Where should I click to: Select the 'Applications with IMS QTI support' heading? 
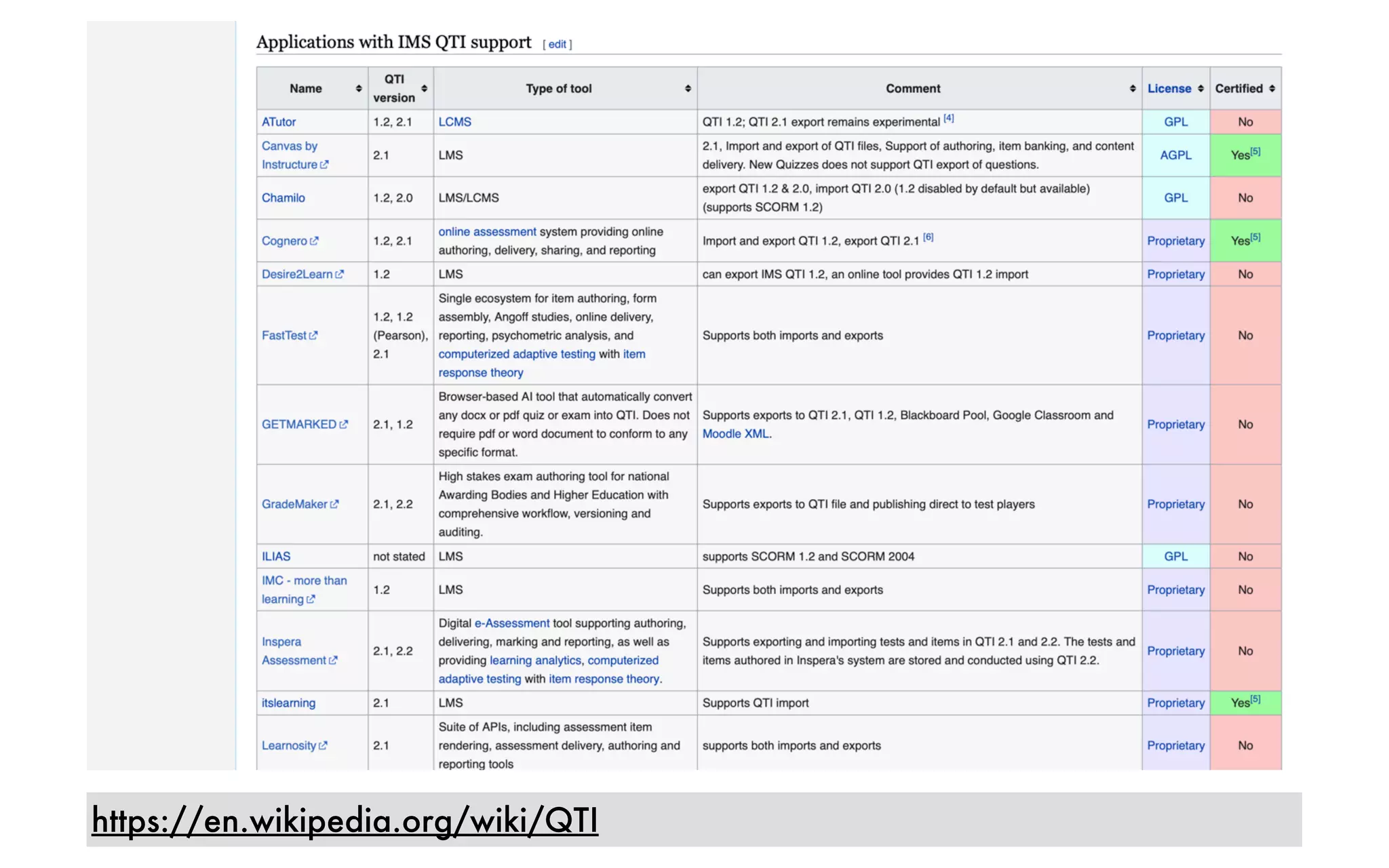(393, 42)
